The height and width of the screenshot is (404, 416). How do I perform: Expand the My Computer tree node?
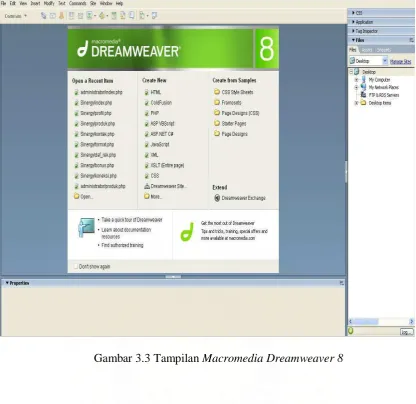(x=356, y=80)
